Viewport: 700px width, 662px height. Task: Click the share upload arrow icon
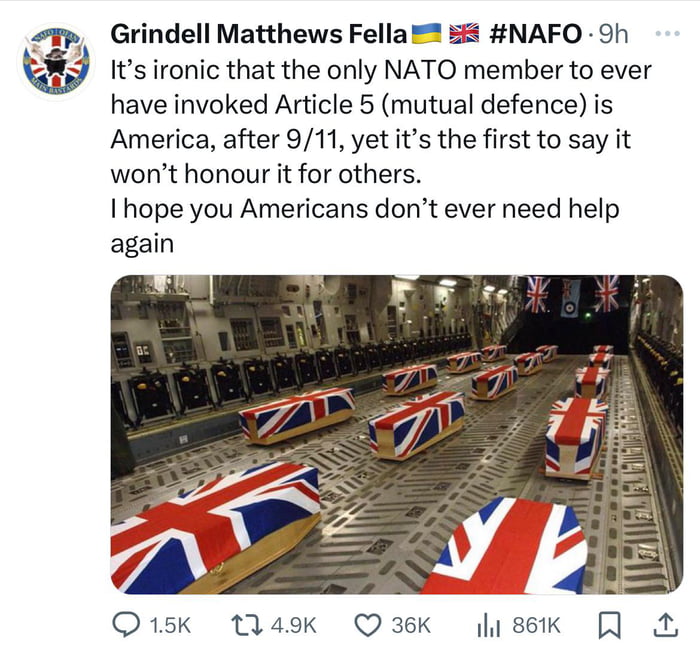click(x=663, y=625)
